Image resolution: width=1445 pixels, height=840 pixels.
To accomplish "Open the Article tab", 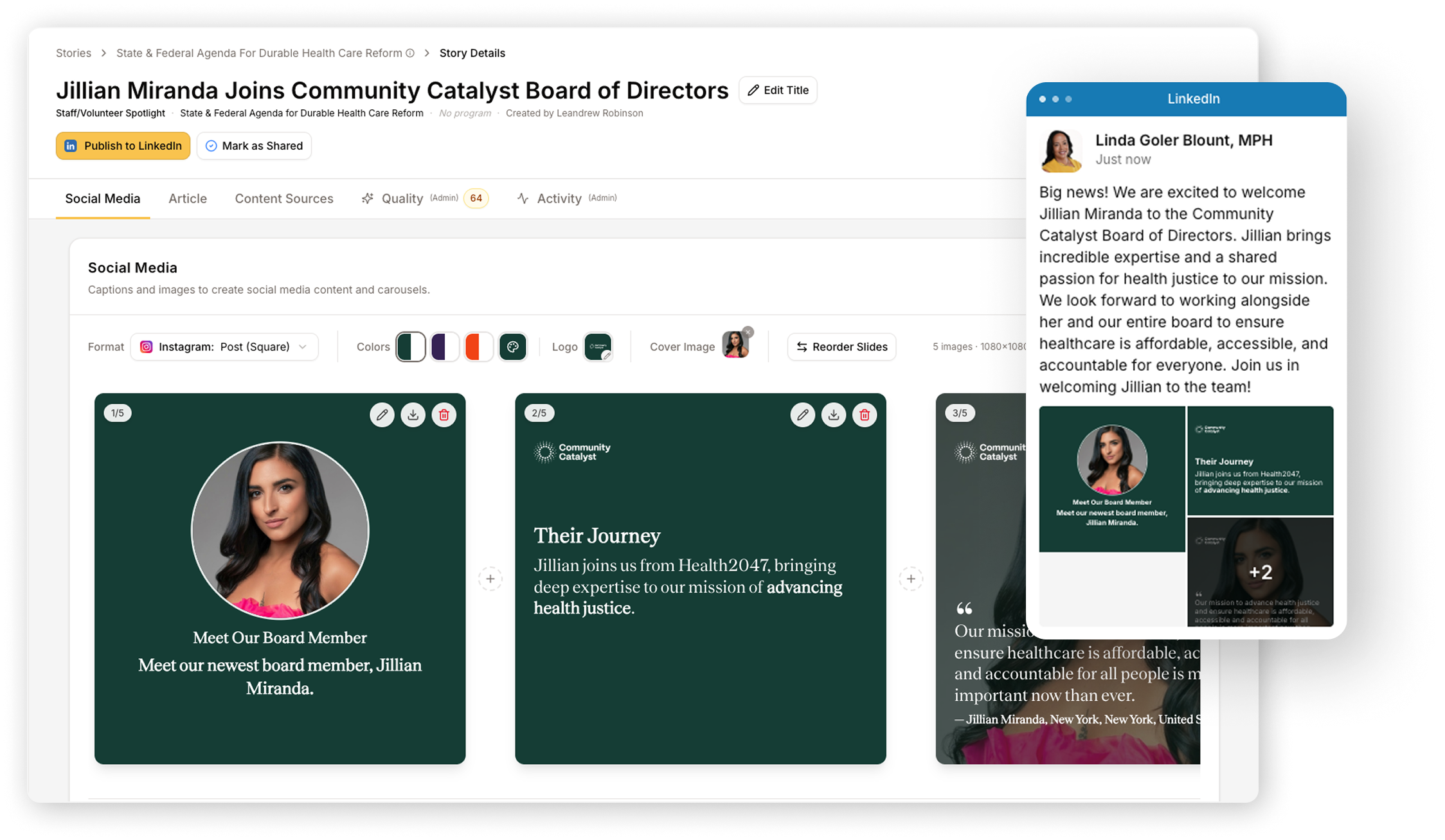I will [x=188, y=199].
